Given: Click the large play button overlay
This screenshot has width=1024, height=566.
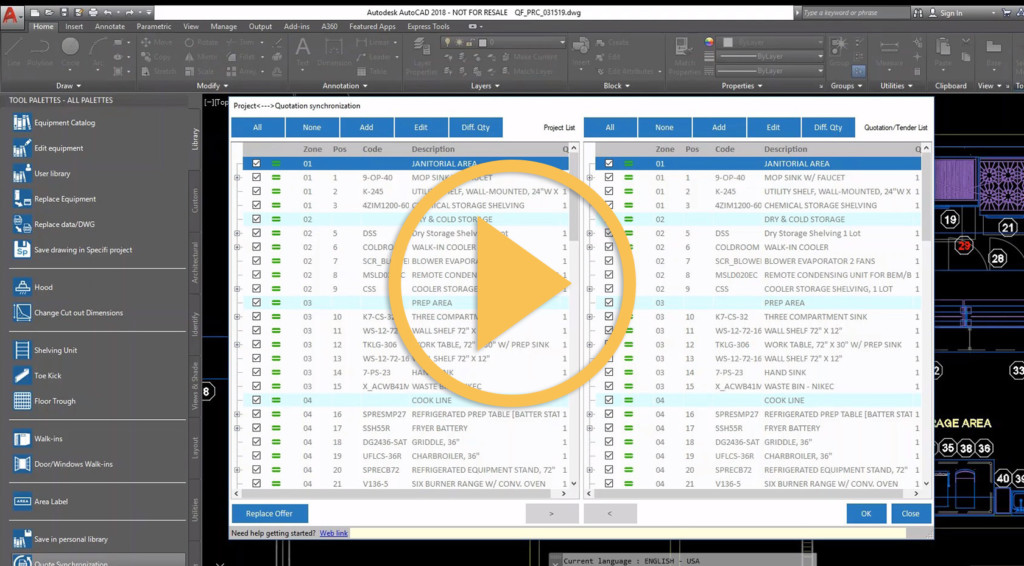Looking at the screenshot, I should (512, 283).
